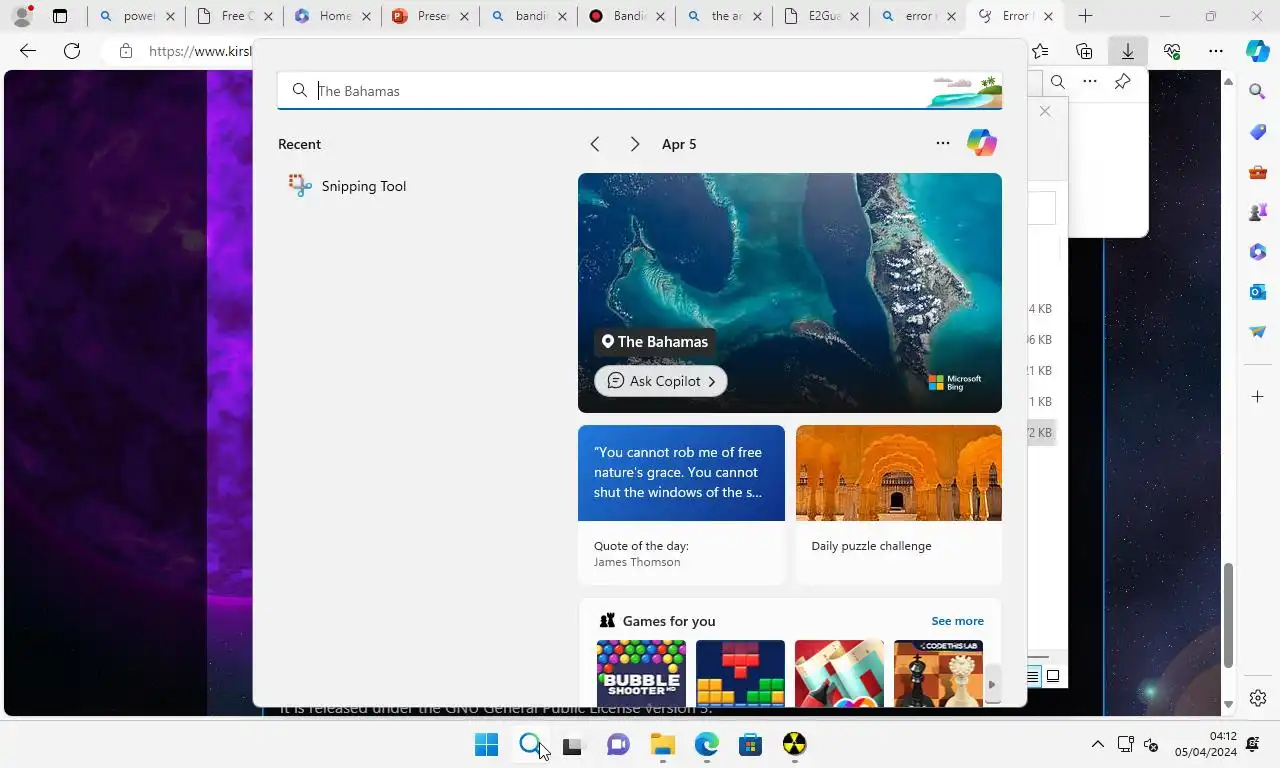Open Edge sidebar Search
Screen dimensions: 1280x768
pos(1258,91)
